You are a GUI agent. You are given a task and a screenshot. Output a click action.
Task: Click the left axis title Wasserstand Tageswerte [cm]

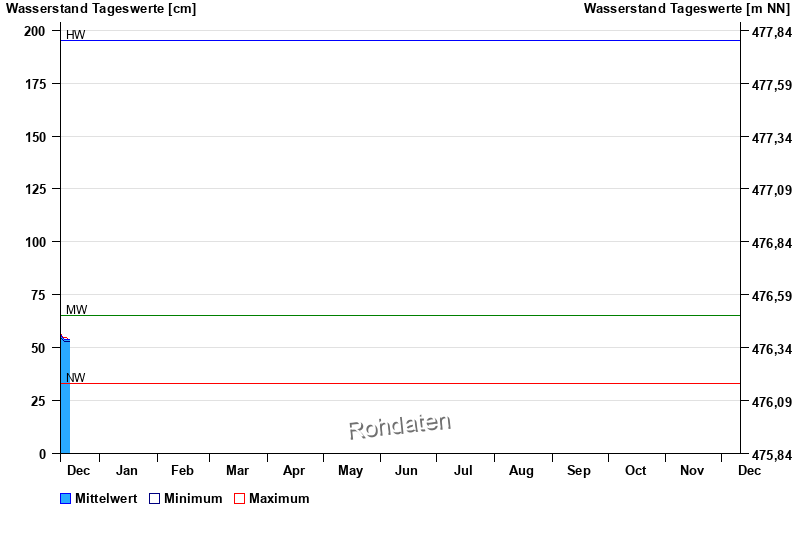click(x=101, y=9)
